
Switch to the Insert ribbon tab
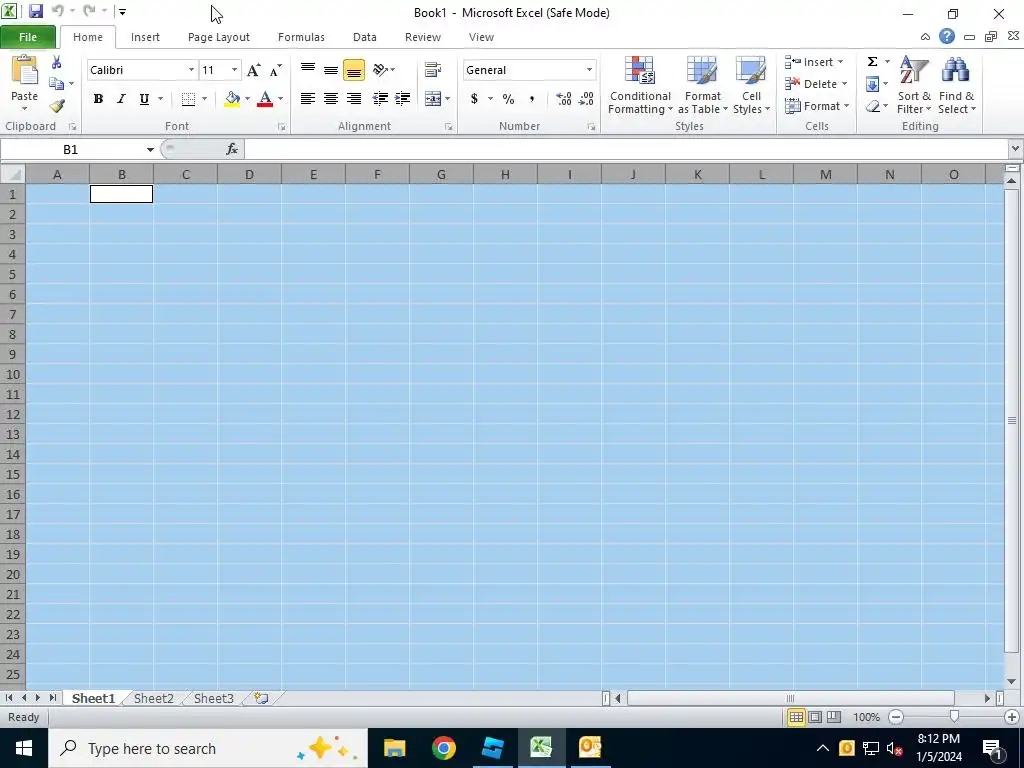pos(145,37)
